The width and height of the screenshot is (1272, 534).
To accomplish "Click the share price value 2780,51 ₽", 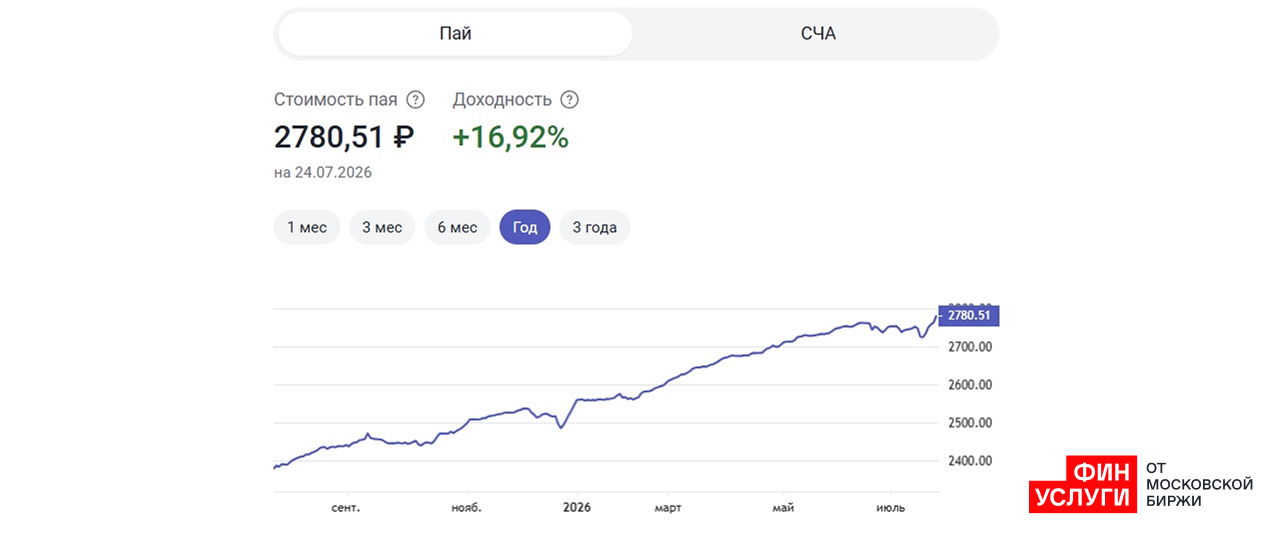I will [x=344, y=137].
